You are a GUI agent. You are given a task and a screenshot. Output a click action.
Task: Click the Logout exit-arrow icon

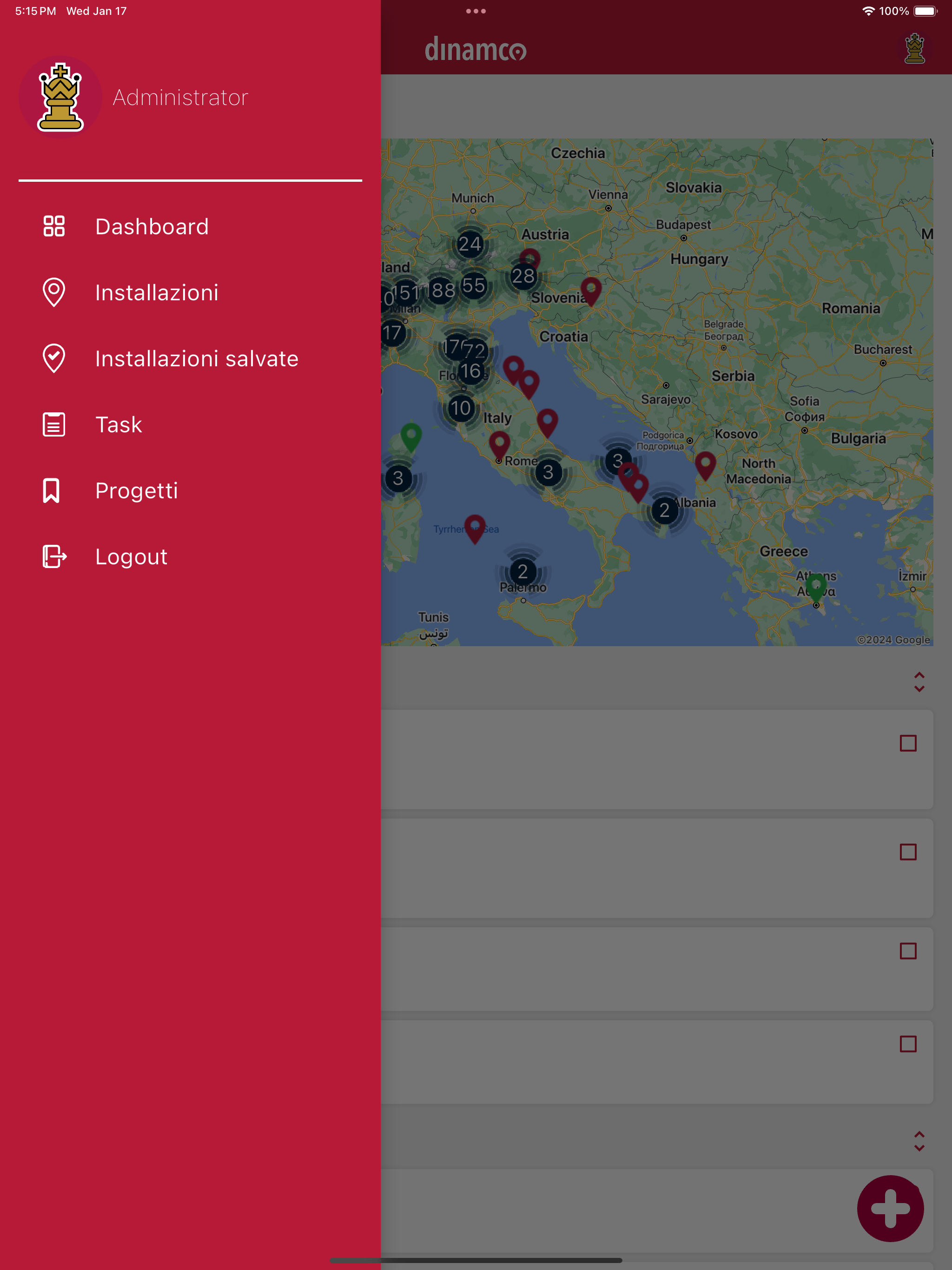[54, 556]
